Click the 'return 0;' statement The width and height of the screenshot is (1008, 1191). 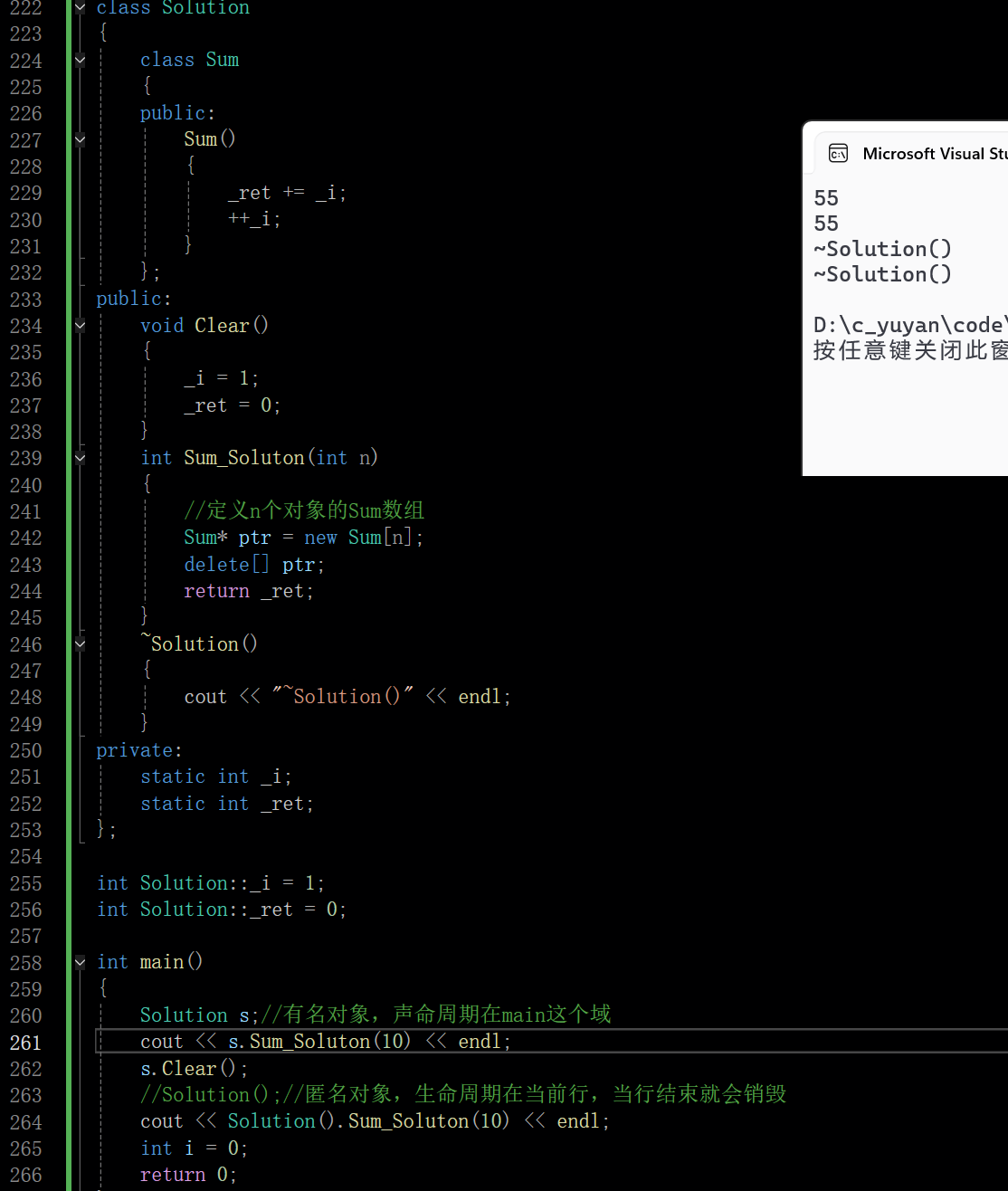coord(189,1174)
